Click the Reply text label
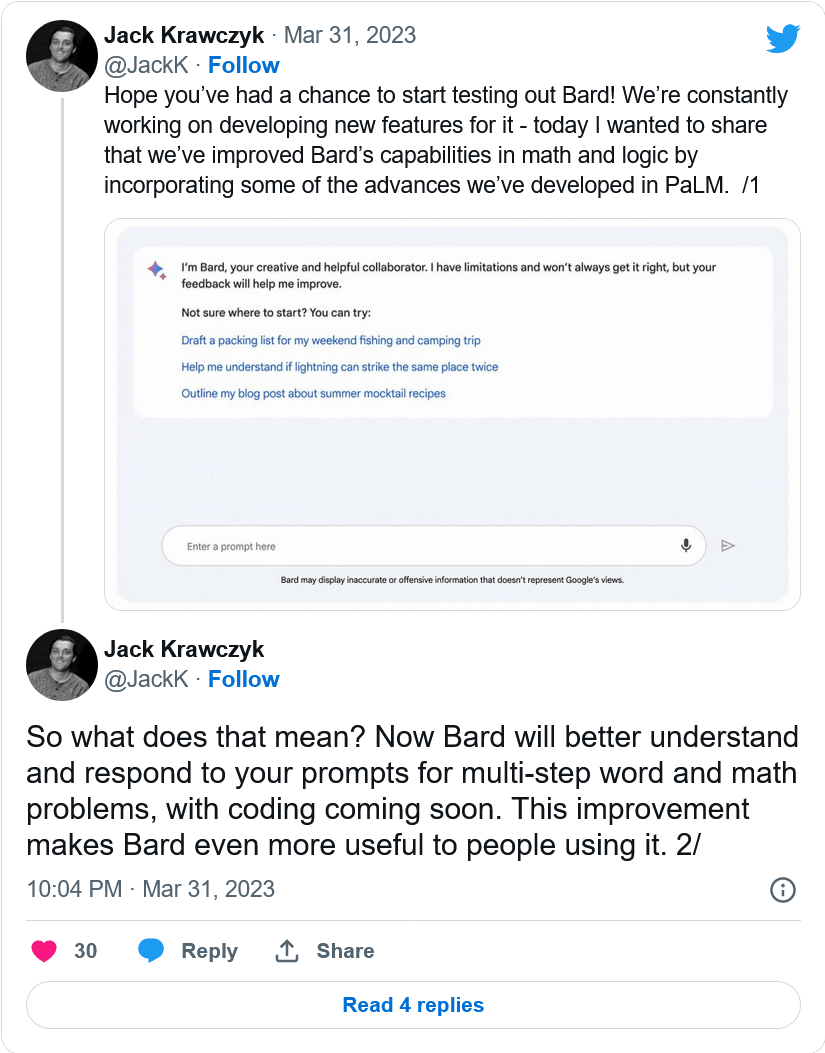The image size is (825, 1053). click(210, 951)
